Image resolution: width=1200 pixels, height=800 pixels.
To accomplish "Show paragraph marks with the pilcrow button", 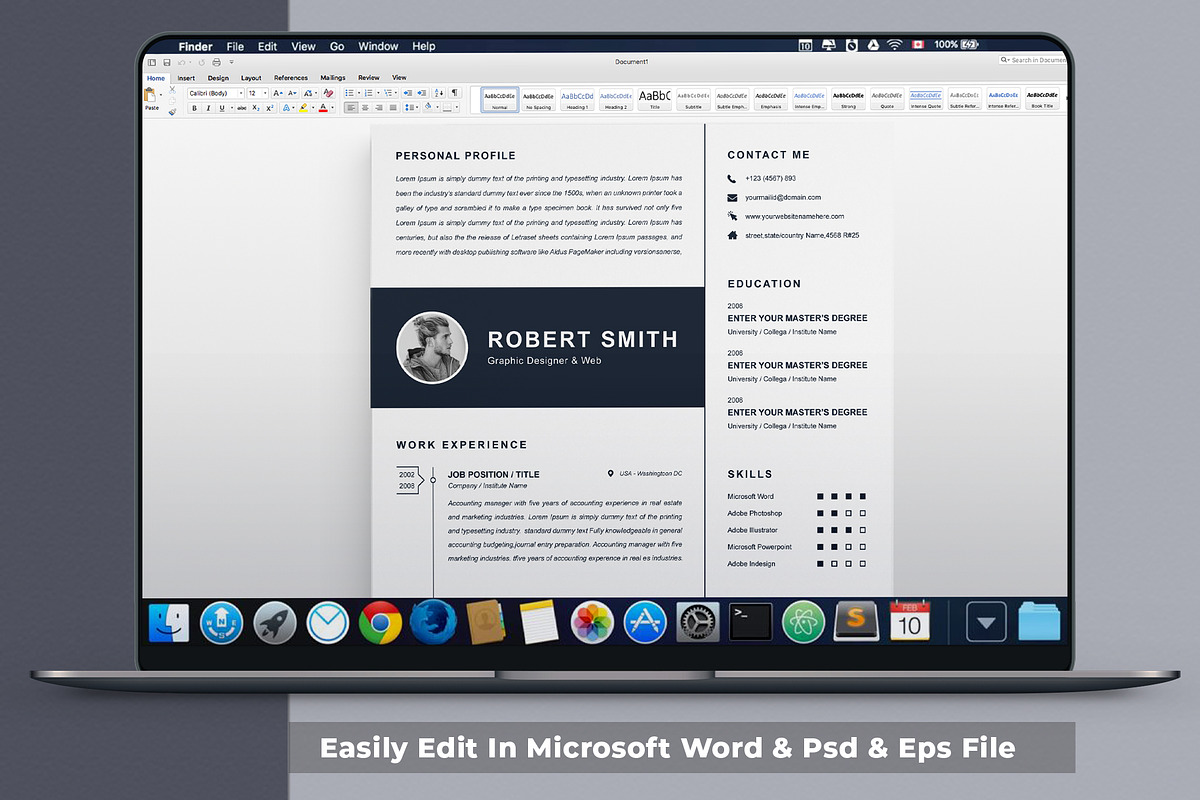I will (x=454, y=93).
